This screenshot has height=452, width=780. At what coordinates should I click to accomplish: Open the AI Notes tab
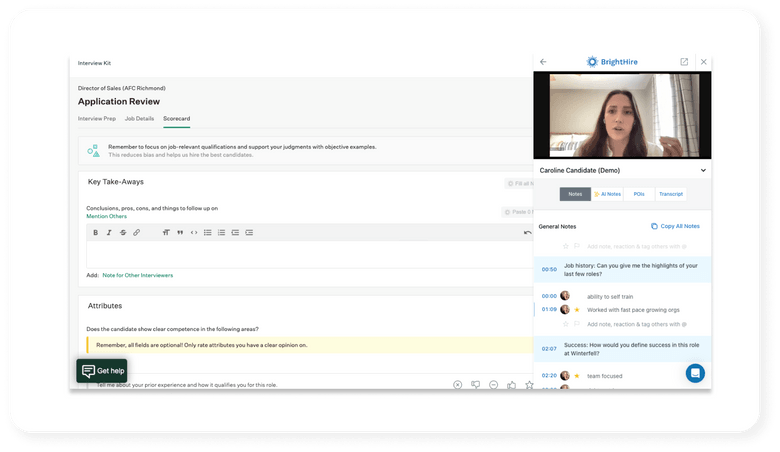coord(607,194)
